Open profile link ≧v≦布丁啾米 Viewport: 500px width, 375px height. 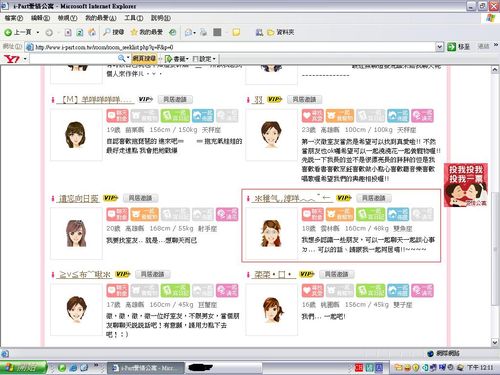coord(84,274)
